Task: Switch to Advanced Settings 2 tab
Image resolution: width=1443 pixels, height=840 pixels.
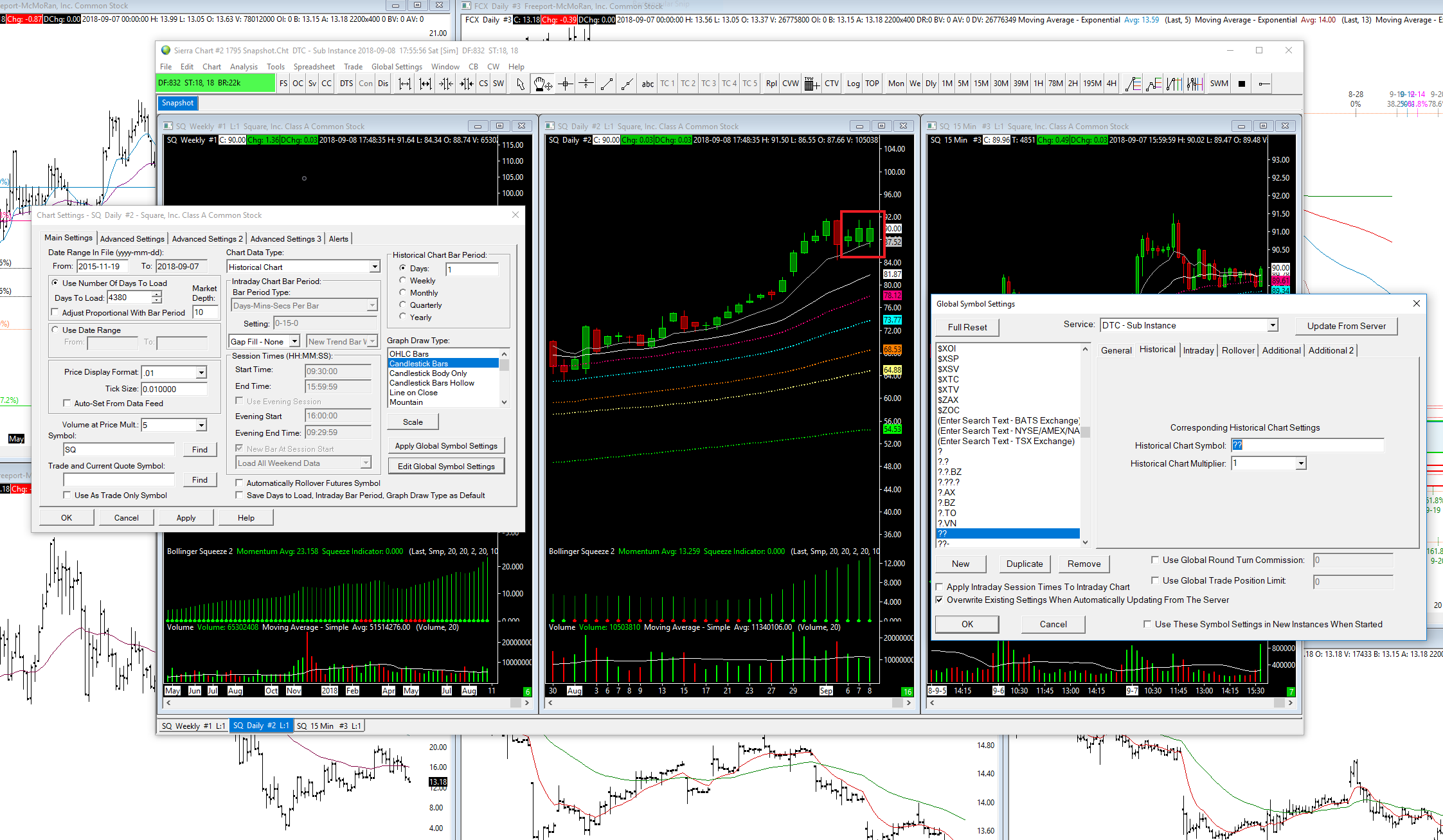Action: (207, 238)
